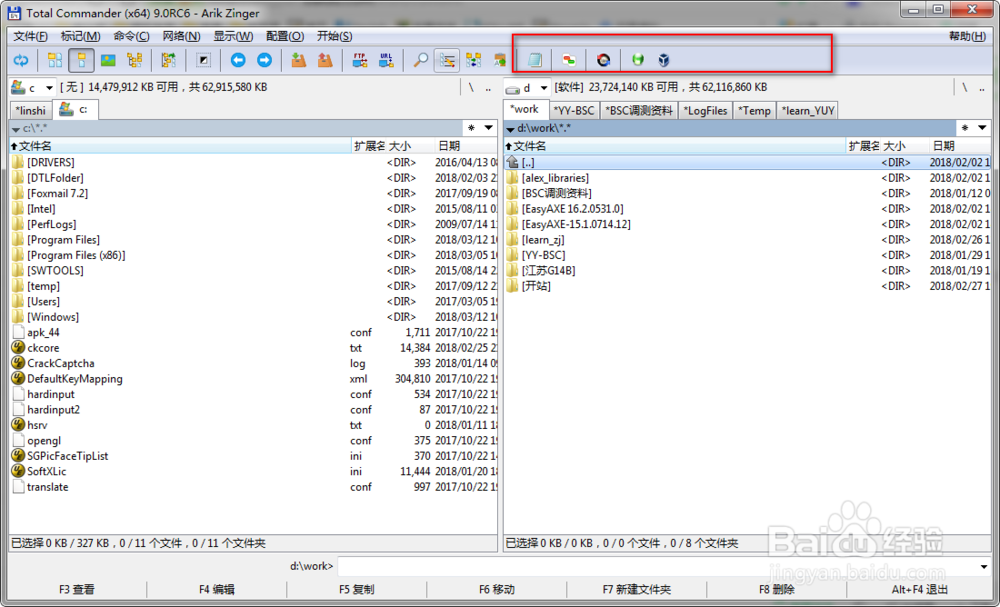Select the full details view icon

81,61
